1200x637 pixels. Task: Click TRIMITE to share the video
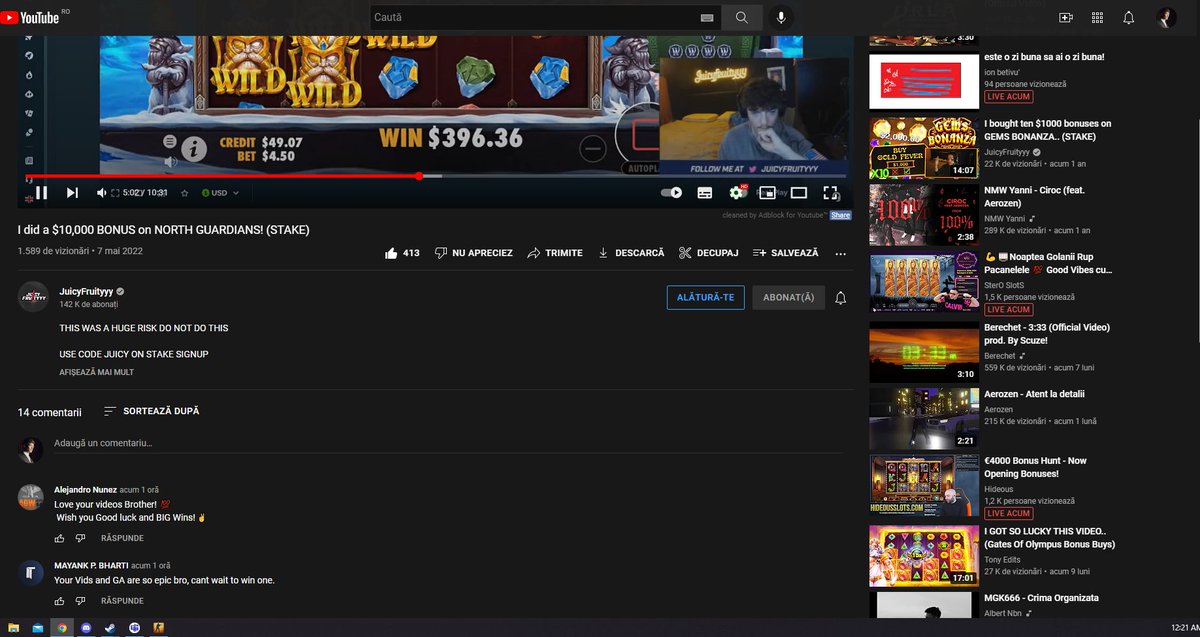coord(555,253)
